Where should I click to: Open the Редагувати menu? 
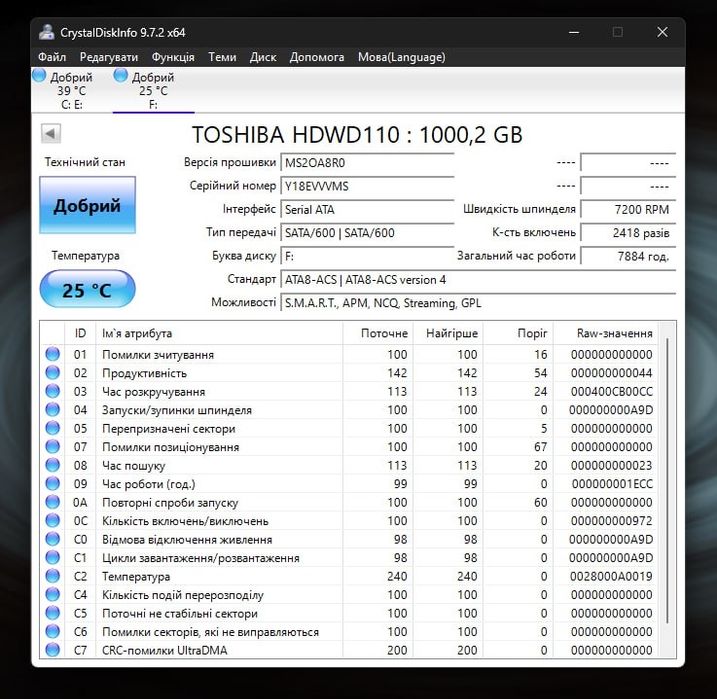109,57
